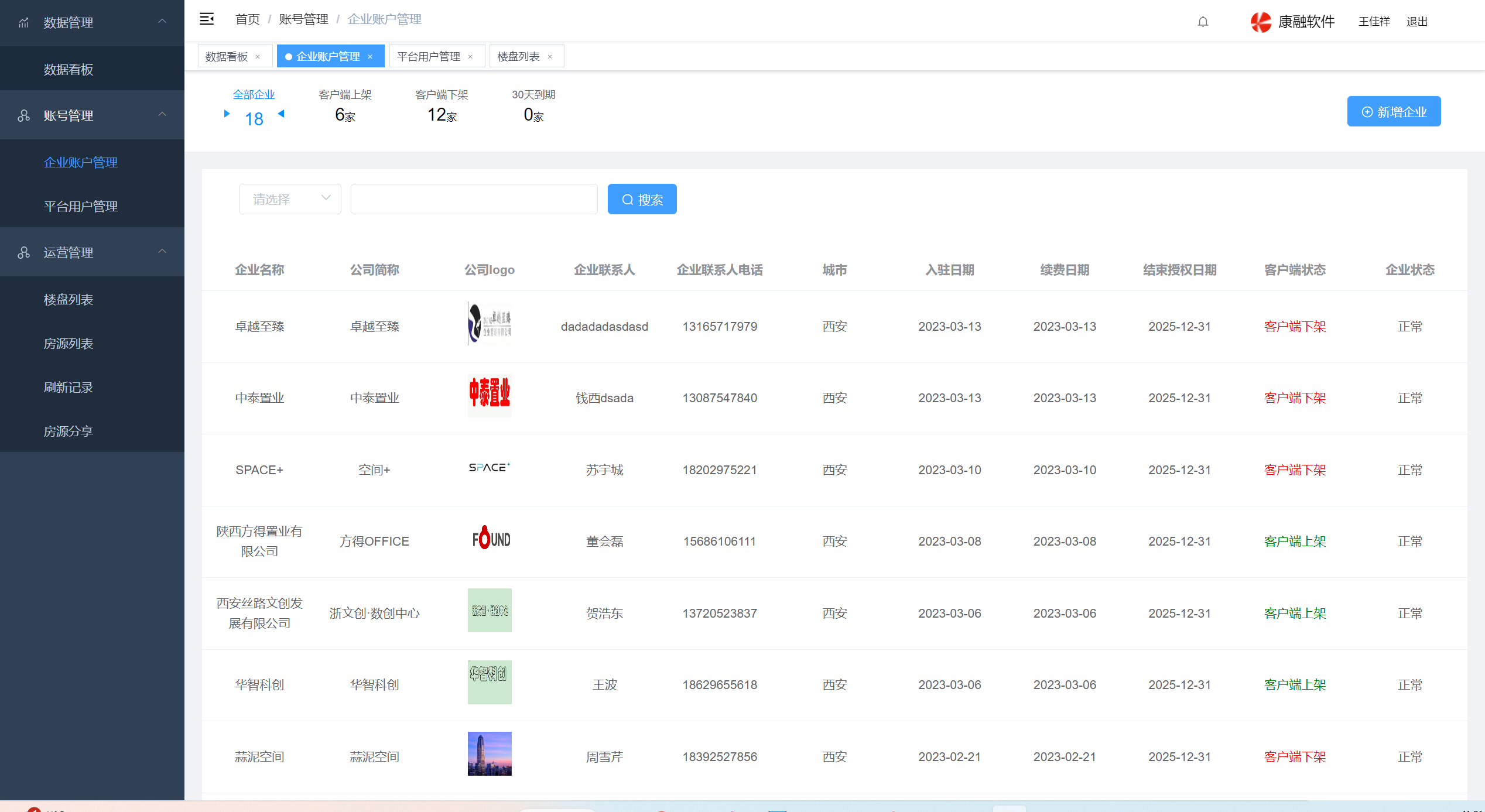Click the 王佳祥 username

coord(1374,22)
